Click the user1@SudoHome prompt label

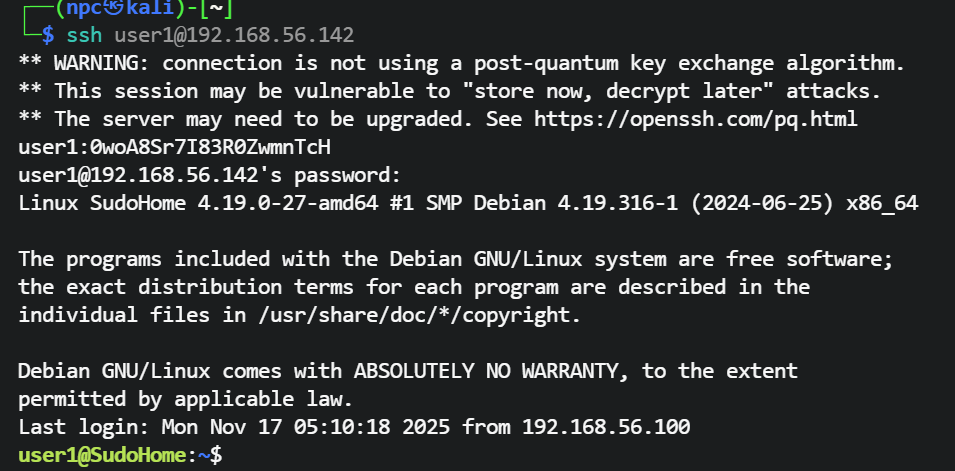(103, 455)
